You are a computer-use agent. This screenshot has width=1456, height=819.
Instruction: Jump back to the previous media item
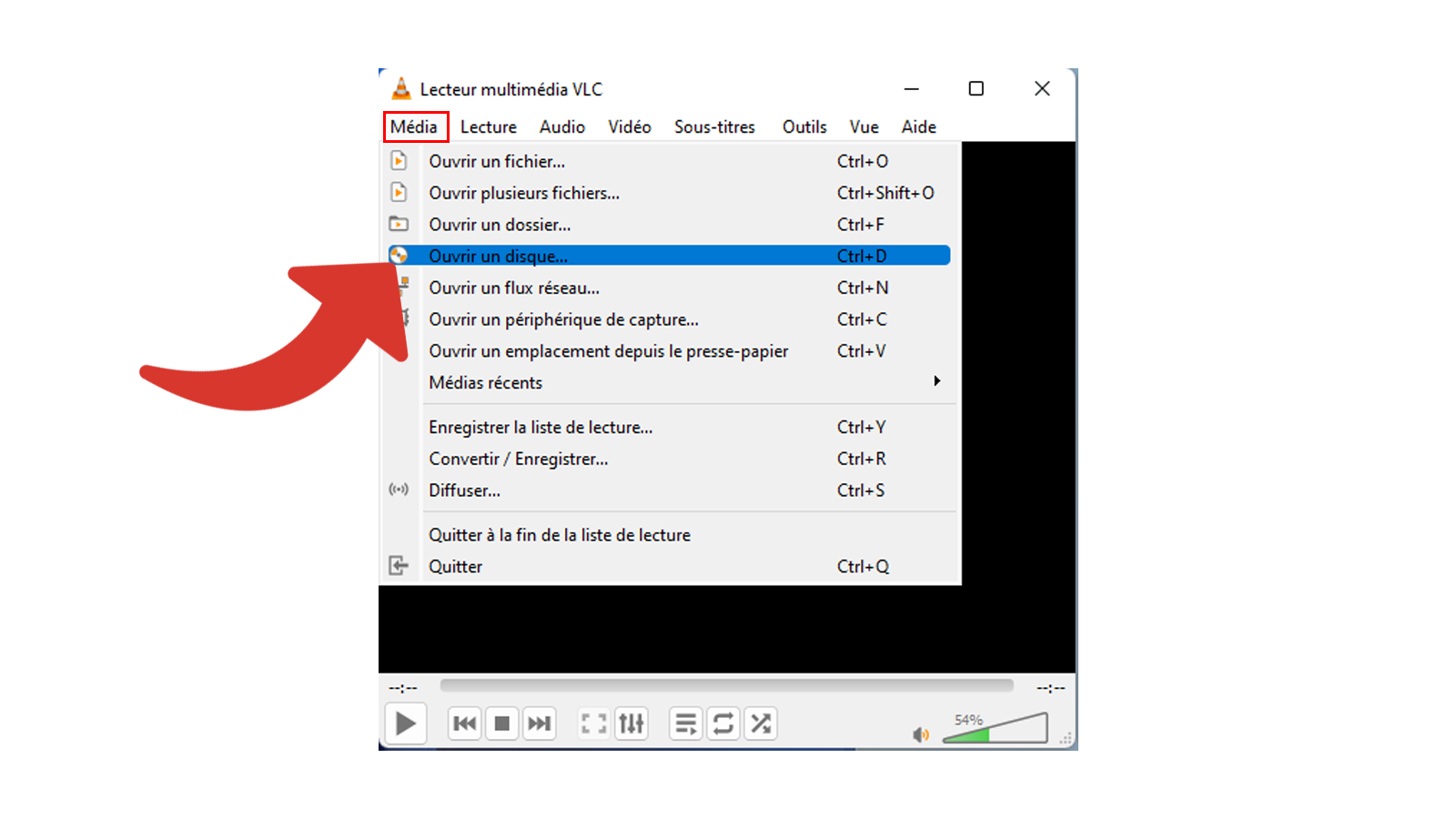[x=464, y=723]
